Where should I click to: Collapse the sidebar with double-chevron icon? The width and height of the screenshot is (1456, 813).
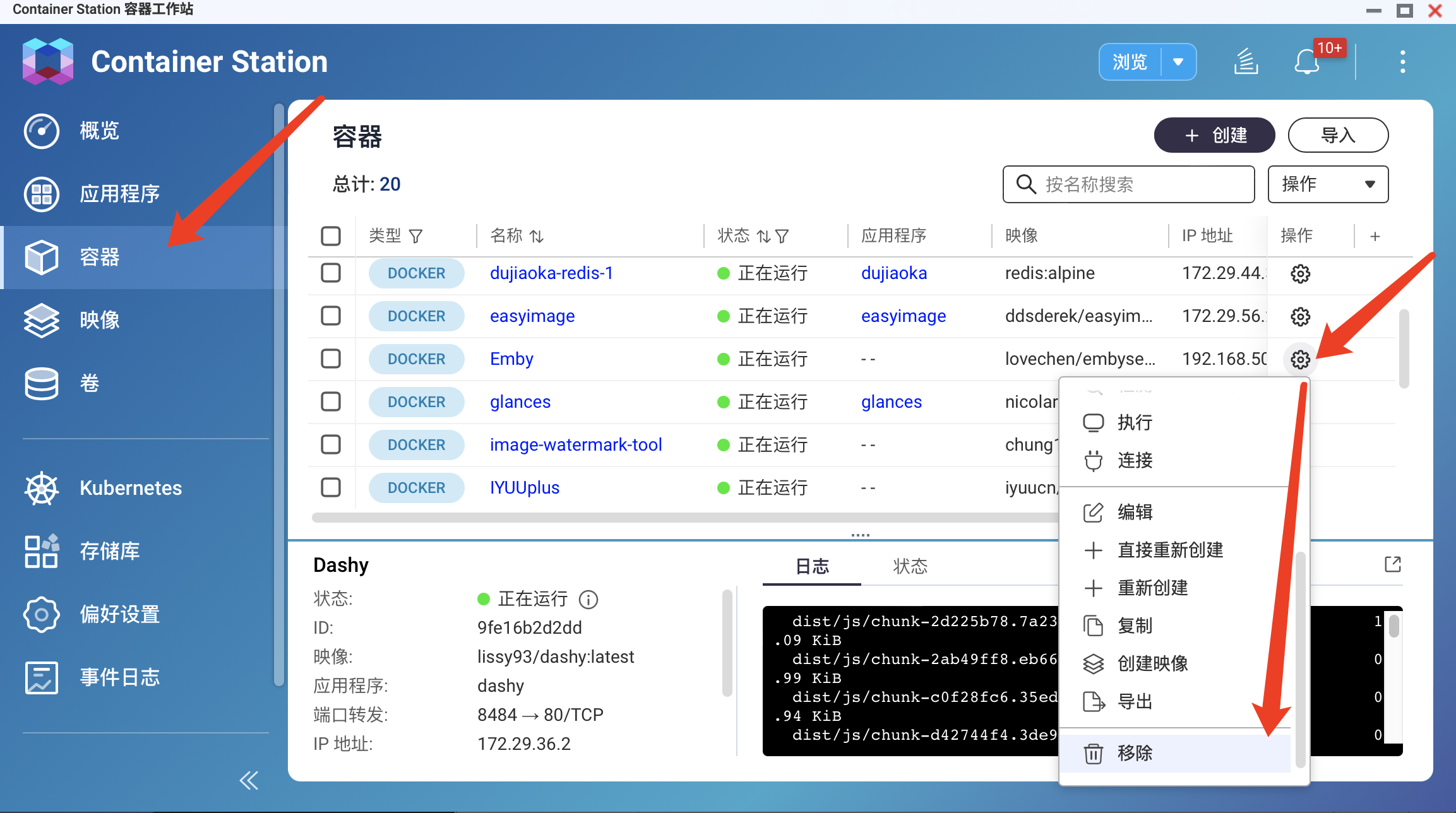click(x=249, y=781)
